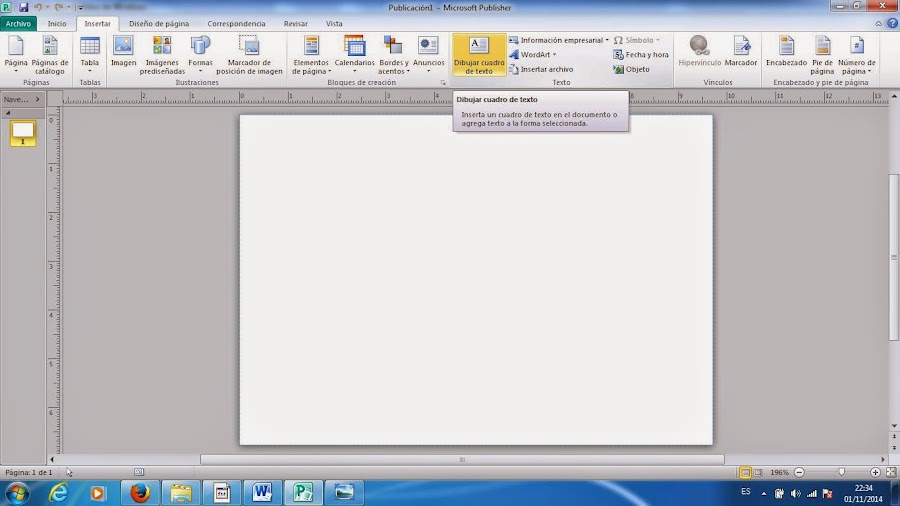
Task: Open the Revisar tab
Action: [x=296, y=24]
